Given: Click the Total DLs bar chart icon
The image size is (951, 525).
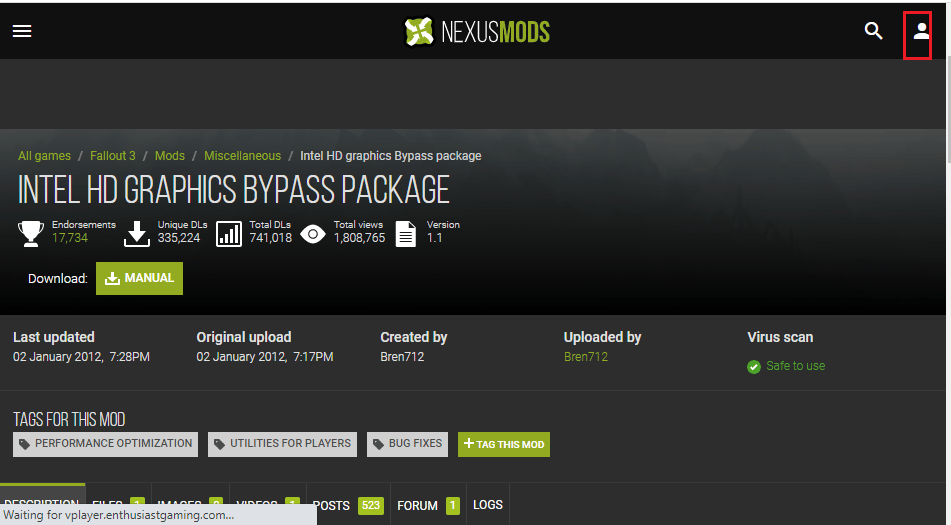Looking at the screenshot, I should click(x=229, y=234).
